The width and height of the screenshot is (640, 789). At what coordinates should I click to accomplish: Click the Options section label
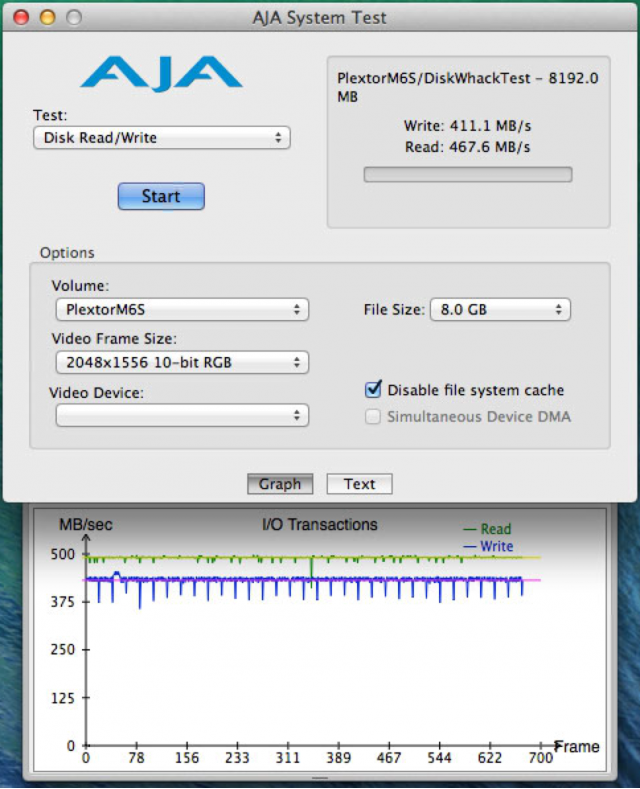pos(67,253)
